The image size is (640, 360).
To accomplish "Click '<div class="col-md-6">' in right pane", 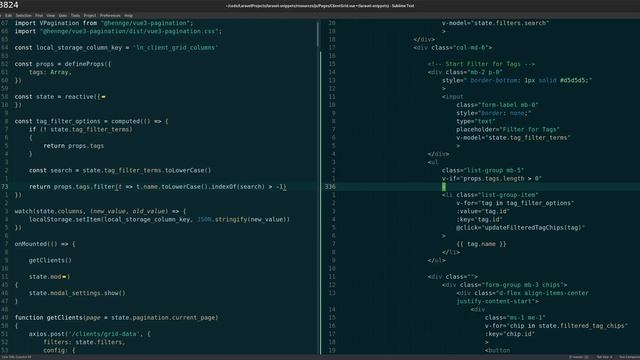I will tap(453, 48).
